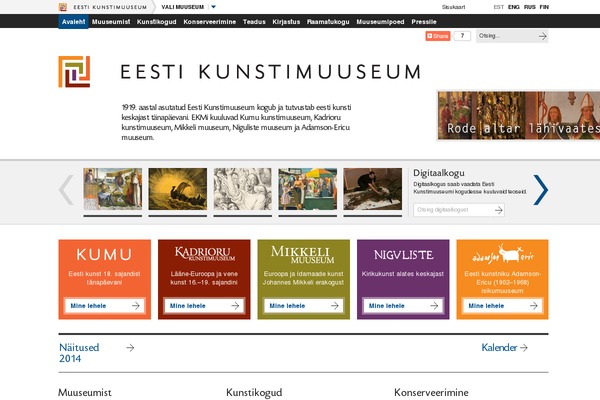
Task: Click Mine lehele button for Adamson-Eric
Action: coord(502,305)
